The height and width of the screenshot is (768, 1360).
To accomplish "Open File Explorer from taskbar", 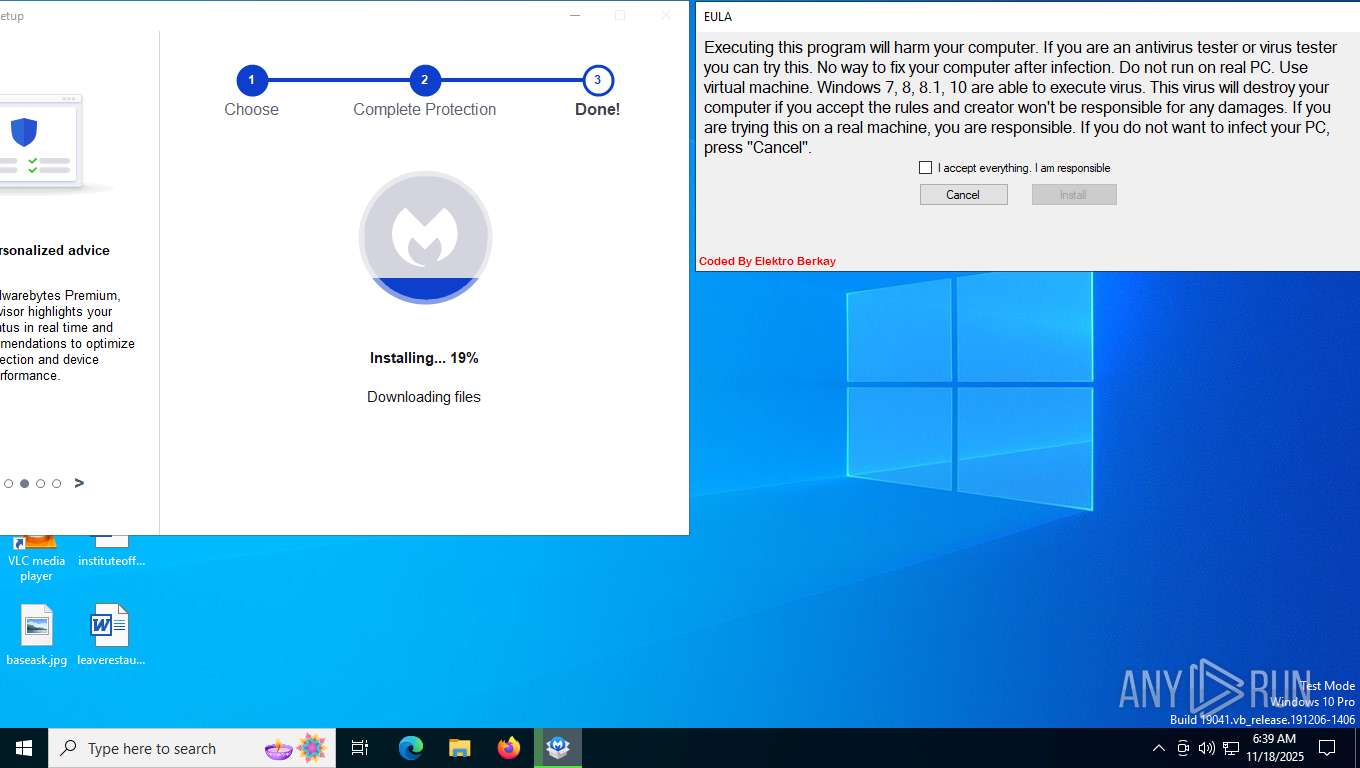I will tap(459, 748).
